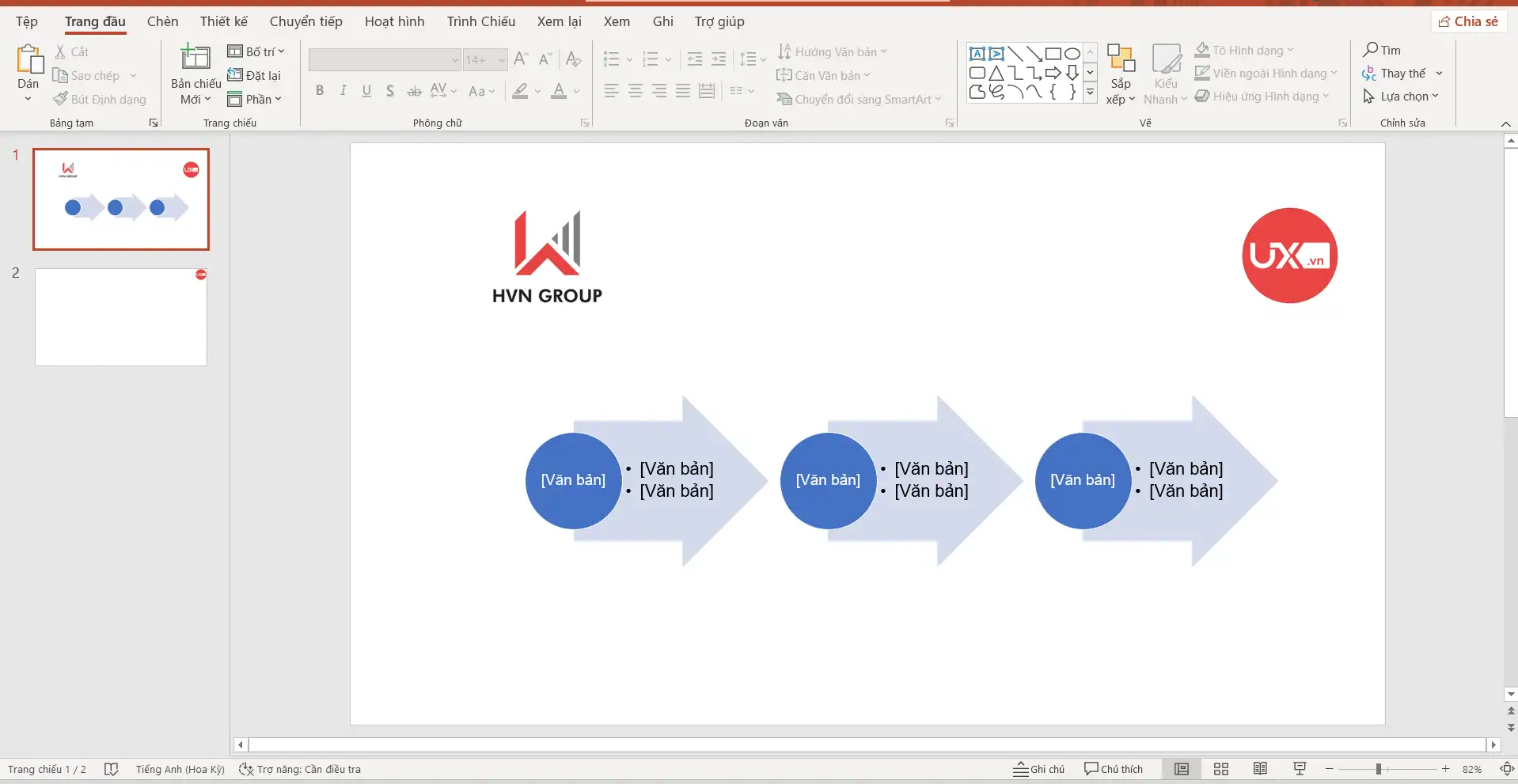Toggle normal view in status bar
The image size is (1518, 784).
point(1182,769)
